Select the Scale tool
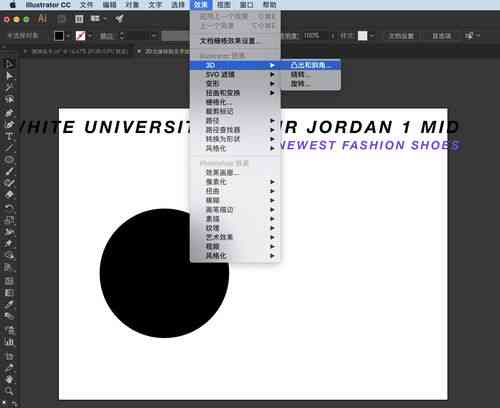 point(9,219)
